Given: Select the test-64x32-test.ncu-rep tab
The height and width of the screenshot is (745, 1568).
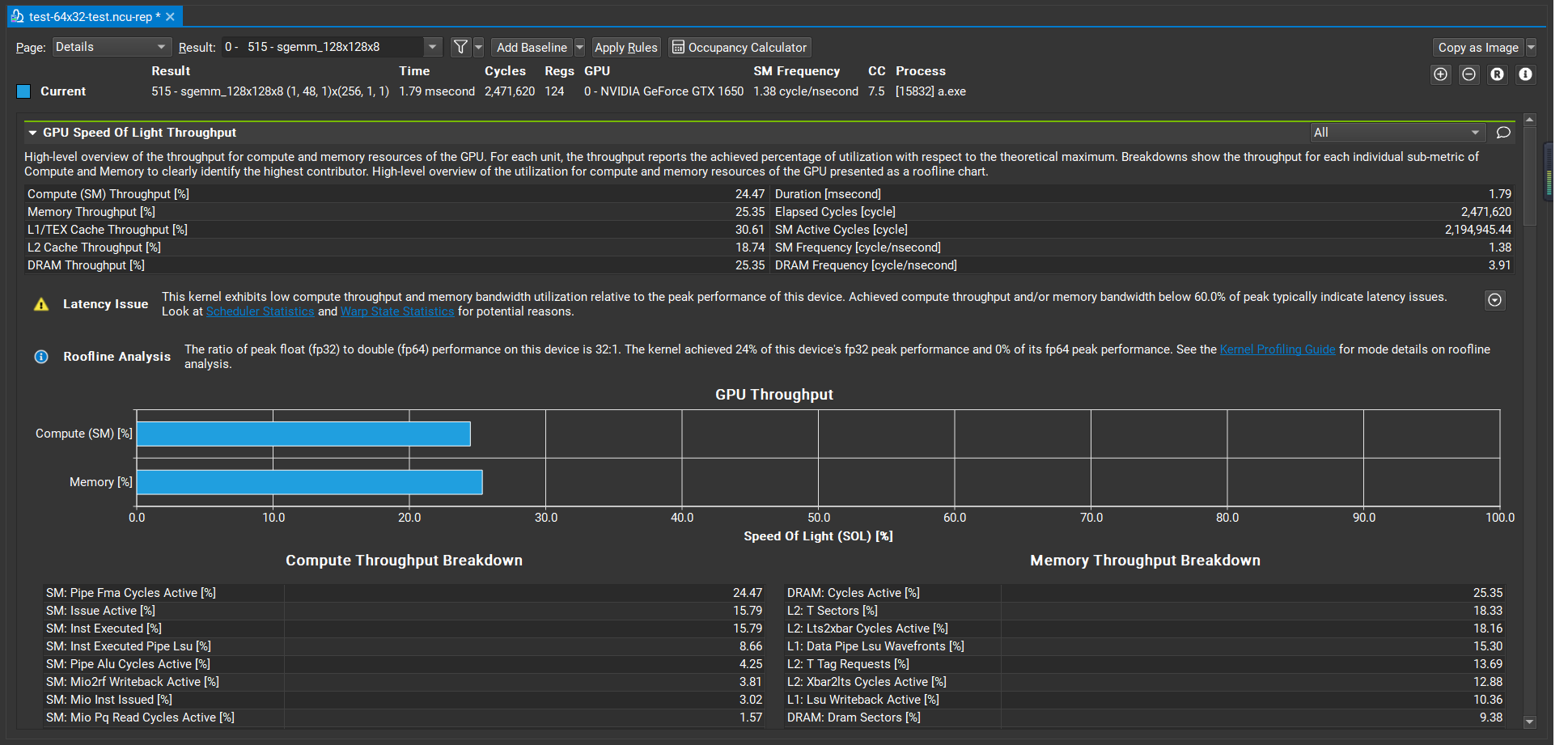Looking at the screenshot, I should pyautogui.click(x=89, y=15).
